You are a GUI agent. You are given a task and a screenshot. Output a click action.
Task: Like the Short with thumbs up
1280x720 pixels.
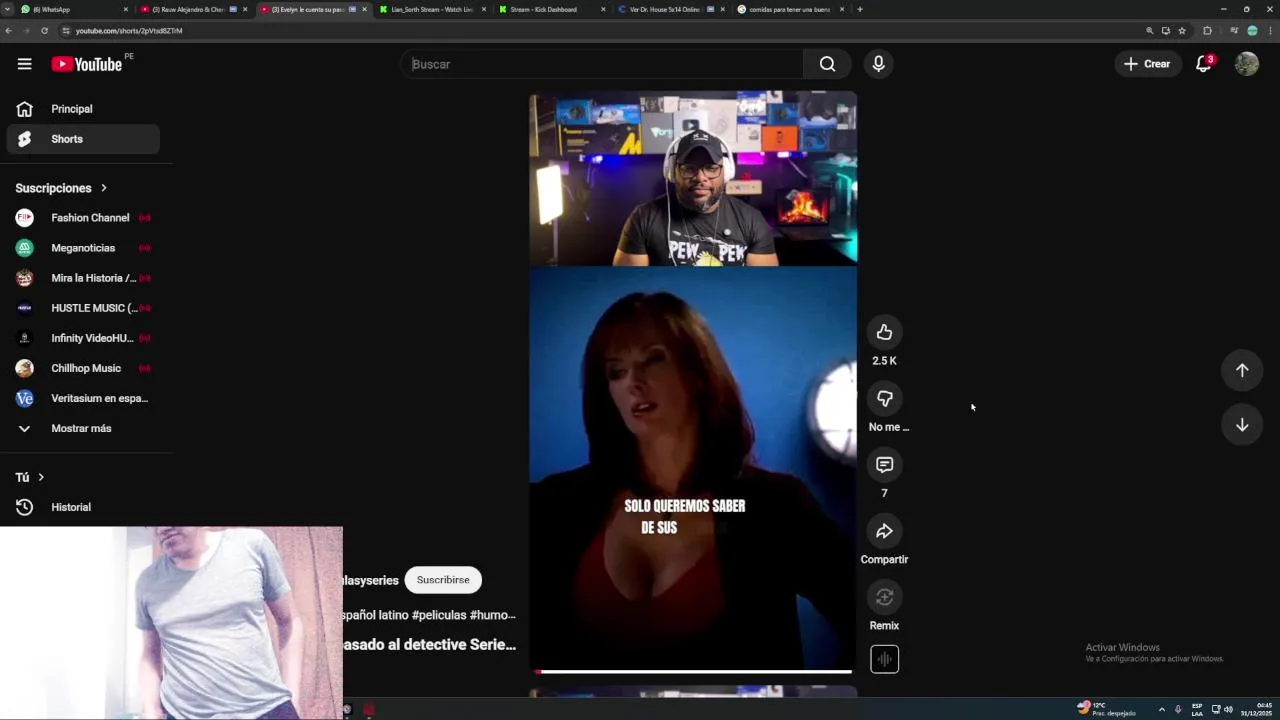pyautogui.click(x=884, y=332)
